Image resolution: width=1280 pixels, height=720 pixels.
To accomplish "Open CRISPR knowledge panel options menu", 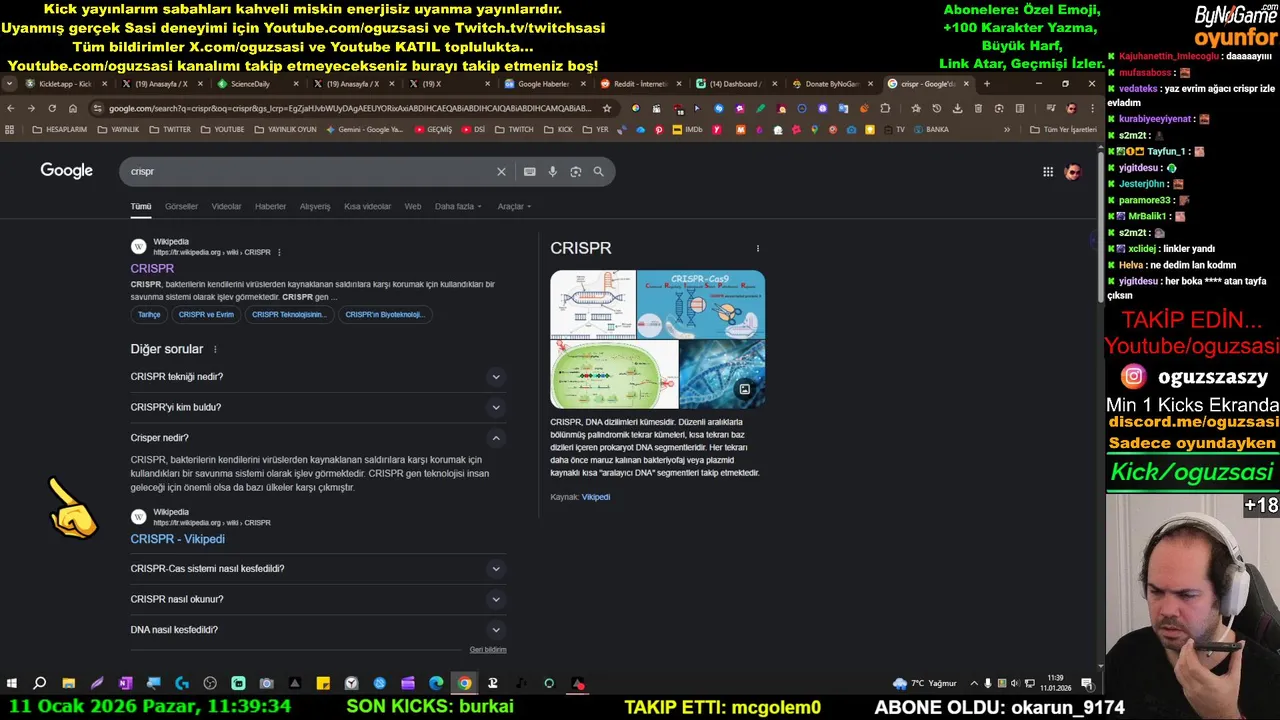I will pyautogui.click(x=757, y=248).
